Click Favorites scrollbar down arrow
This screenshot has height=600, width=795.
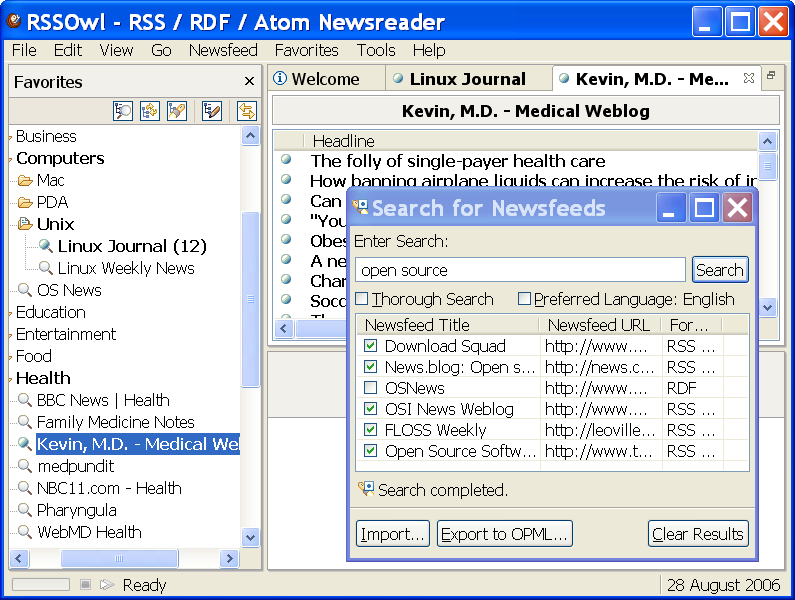pos(250,537)
